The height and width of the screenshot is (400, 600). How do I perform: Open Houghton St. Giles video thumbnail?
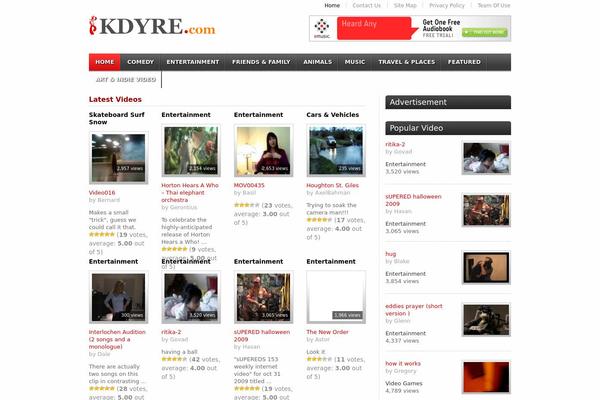(x=336, y=150)
